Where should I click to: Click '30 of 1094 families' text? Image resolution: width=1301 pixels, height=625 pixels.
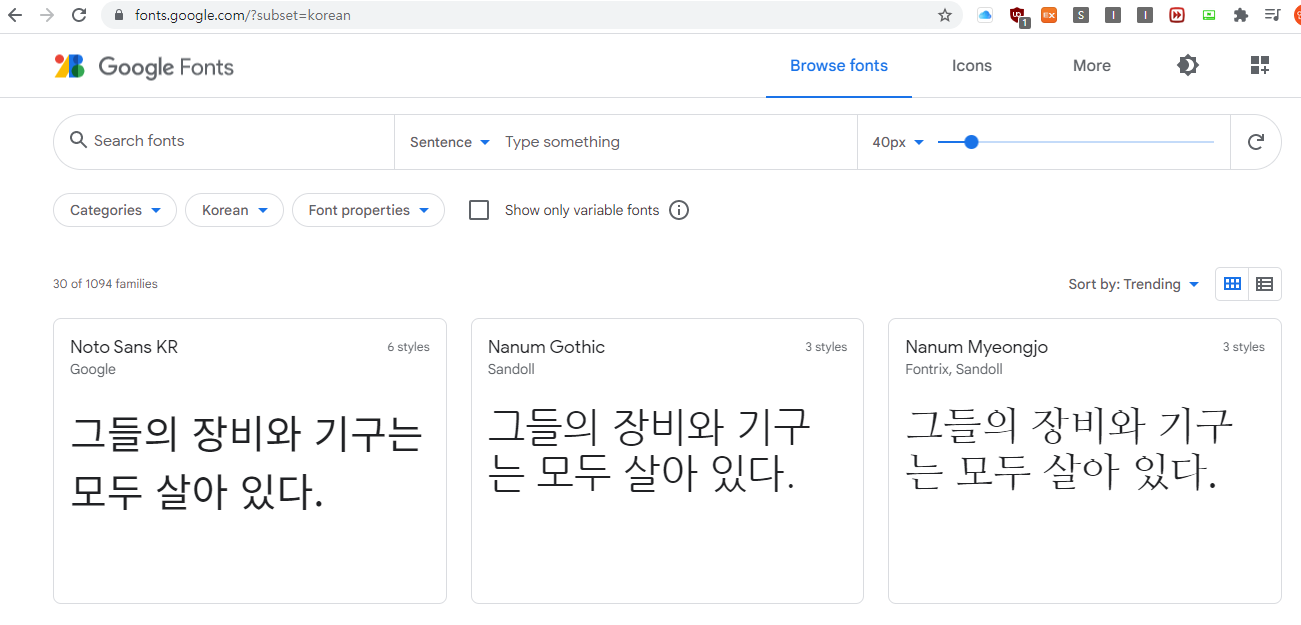pos(105,284)
